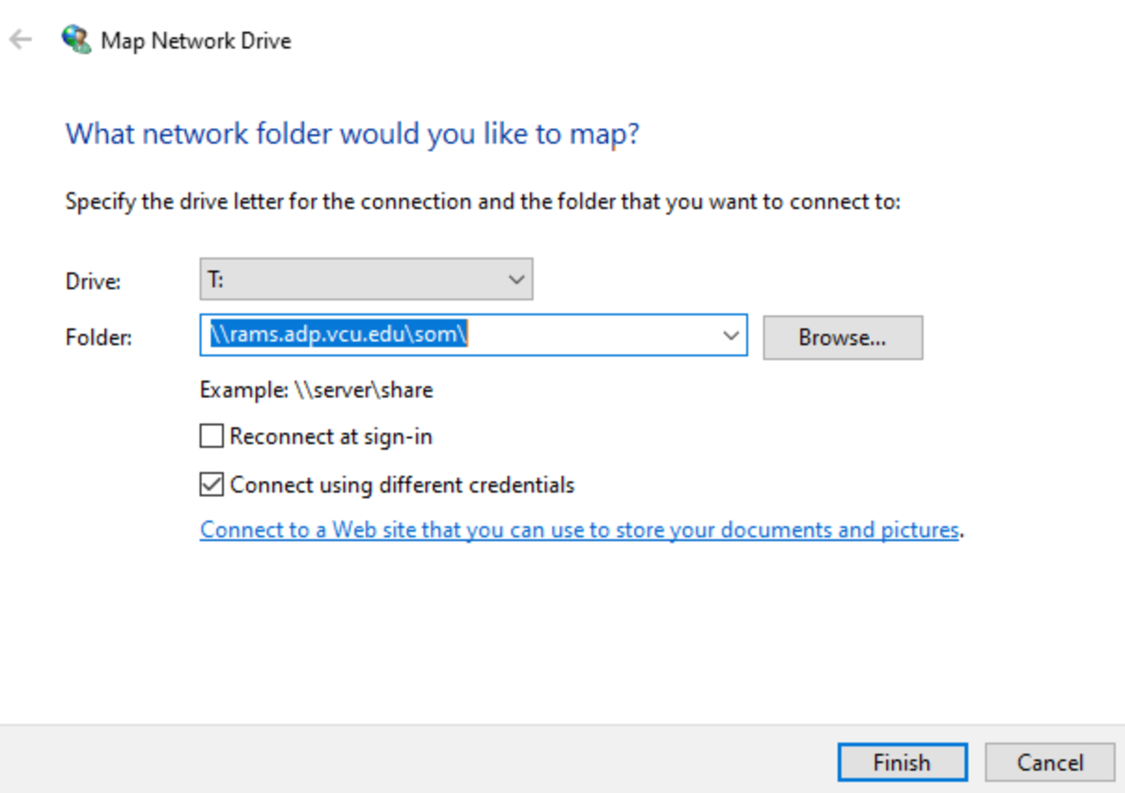Click the Finish button
The height and width of the screenshot is (793, 1125).
click(x=901, y=763)
